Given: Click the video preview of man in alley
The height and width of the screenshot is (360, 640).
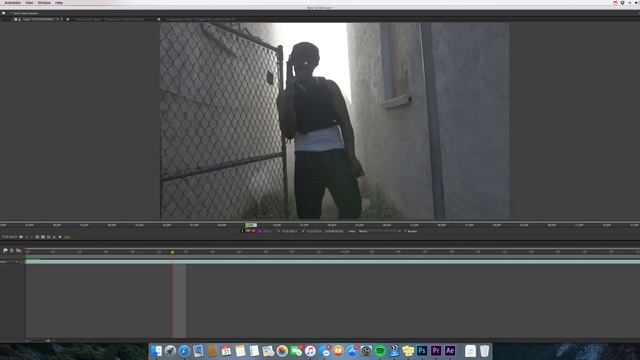Looking at the screenshot, I should (x=335, y=121).
